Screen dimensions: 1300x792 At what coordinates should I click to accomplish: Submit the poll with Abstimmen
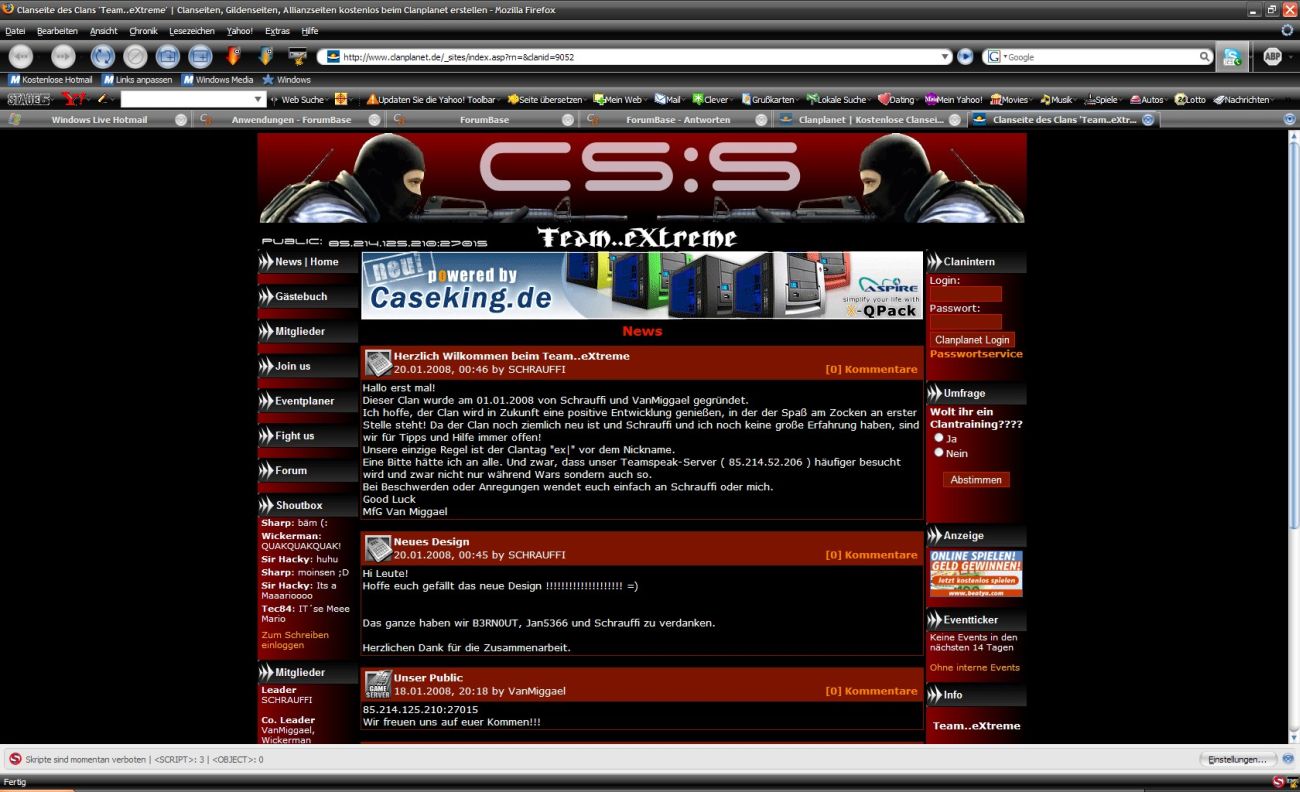(976, 480)
